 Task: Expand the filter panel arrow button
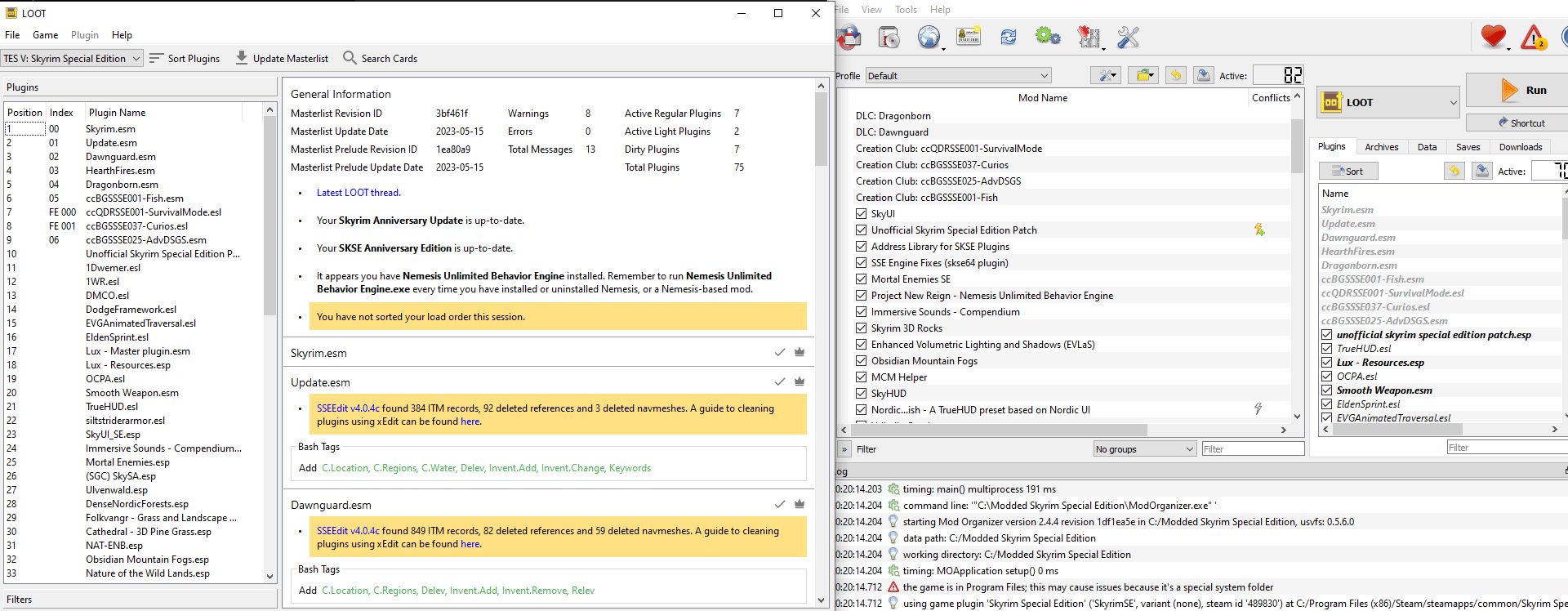[844, 448]
